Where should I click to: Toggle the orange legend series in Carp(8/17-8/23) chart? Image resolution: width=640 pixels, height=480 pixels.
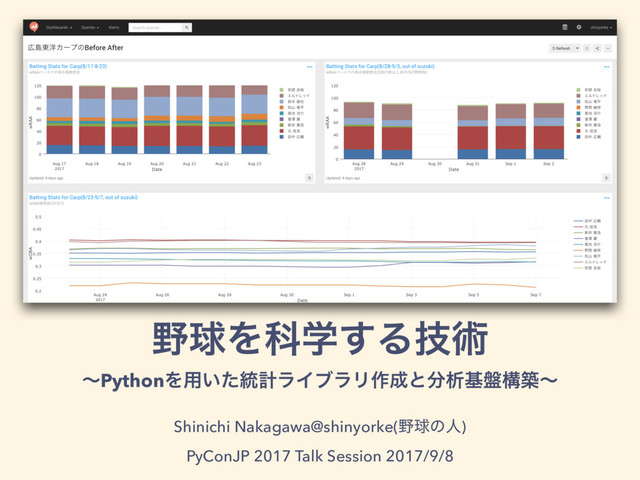(x=292, y=107)
